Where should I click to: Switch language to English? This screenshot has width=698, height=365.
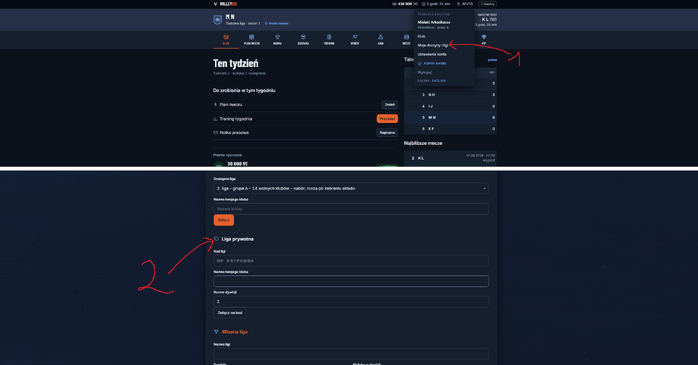click(x=438, y=81)
